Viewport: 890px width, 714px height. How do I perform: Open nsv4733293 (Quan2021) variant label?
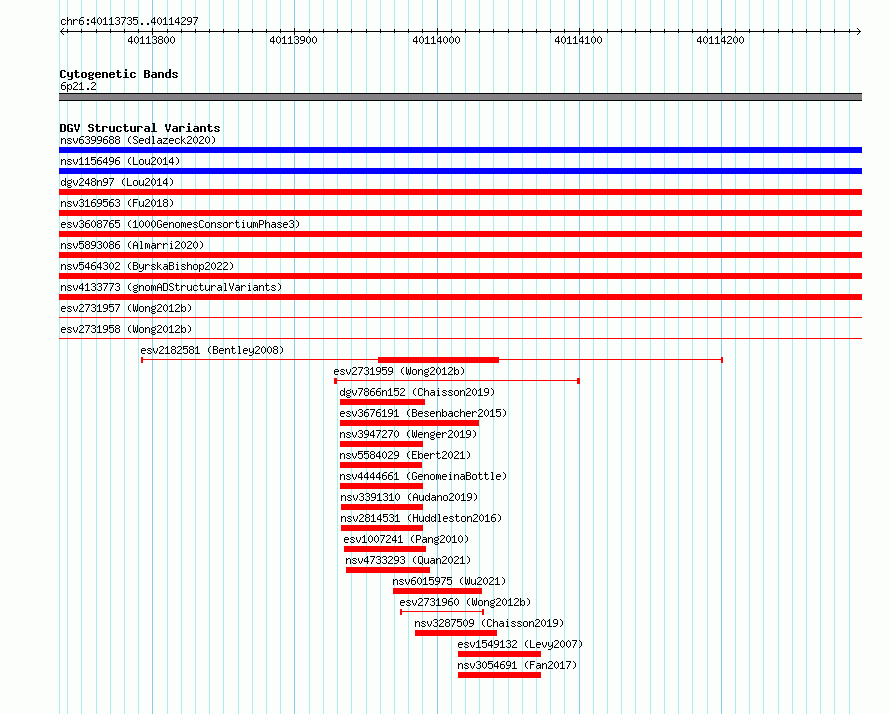[408, 560]
